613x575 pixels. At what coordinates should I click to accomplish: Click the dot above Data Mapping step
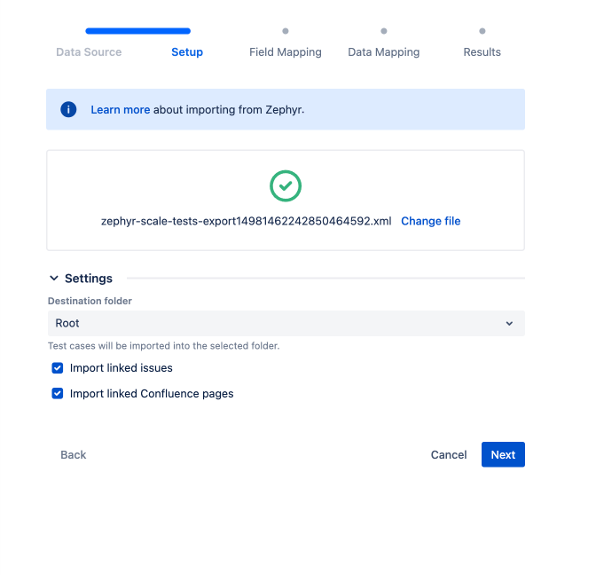(384, 31)
